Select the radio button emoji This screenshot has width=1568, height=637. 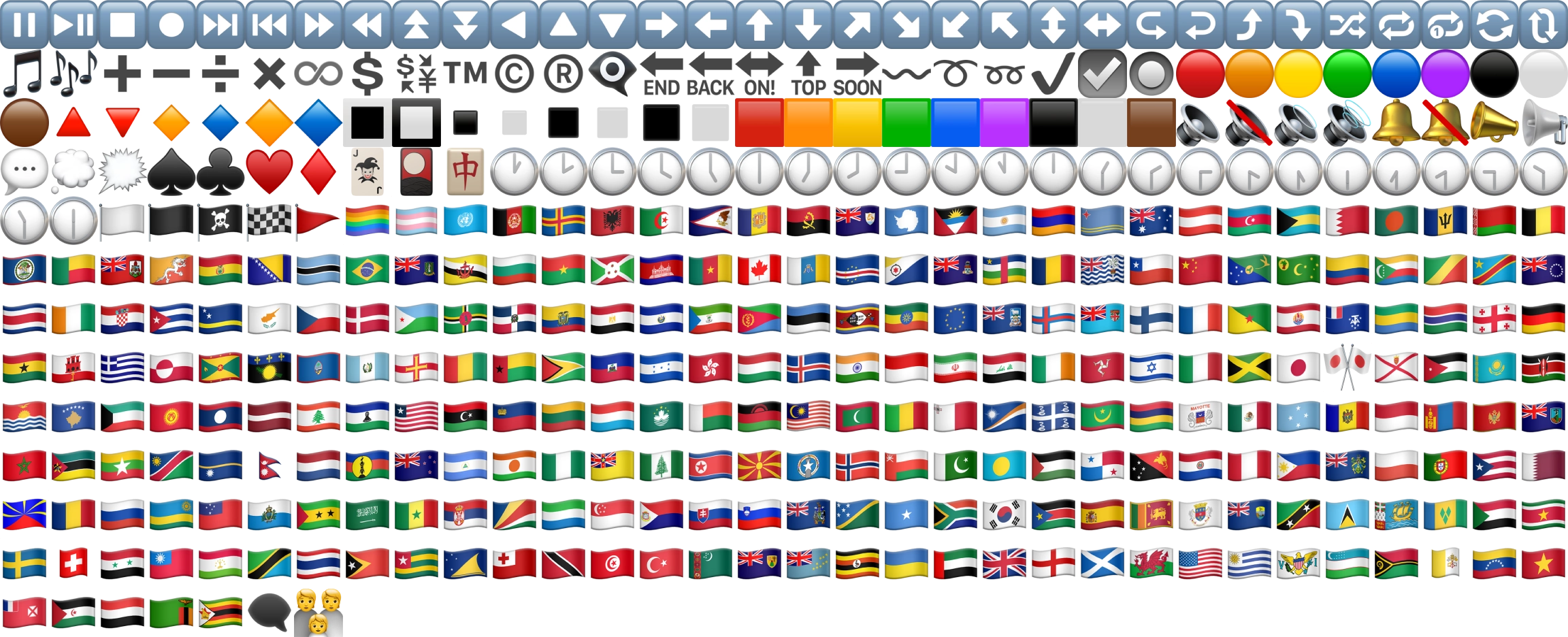click(1151, 73)
